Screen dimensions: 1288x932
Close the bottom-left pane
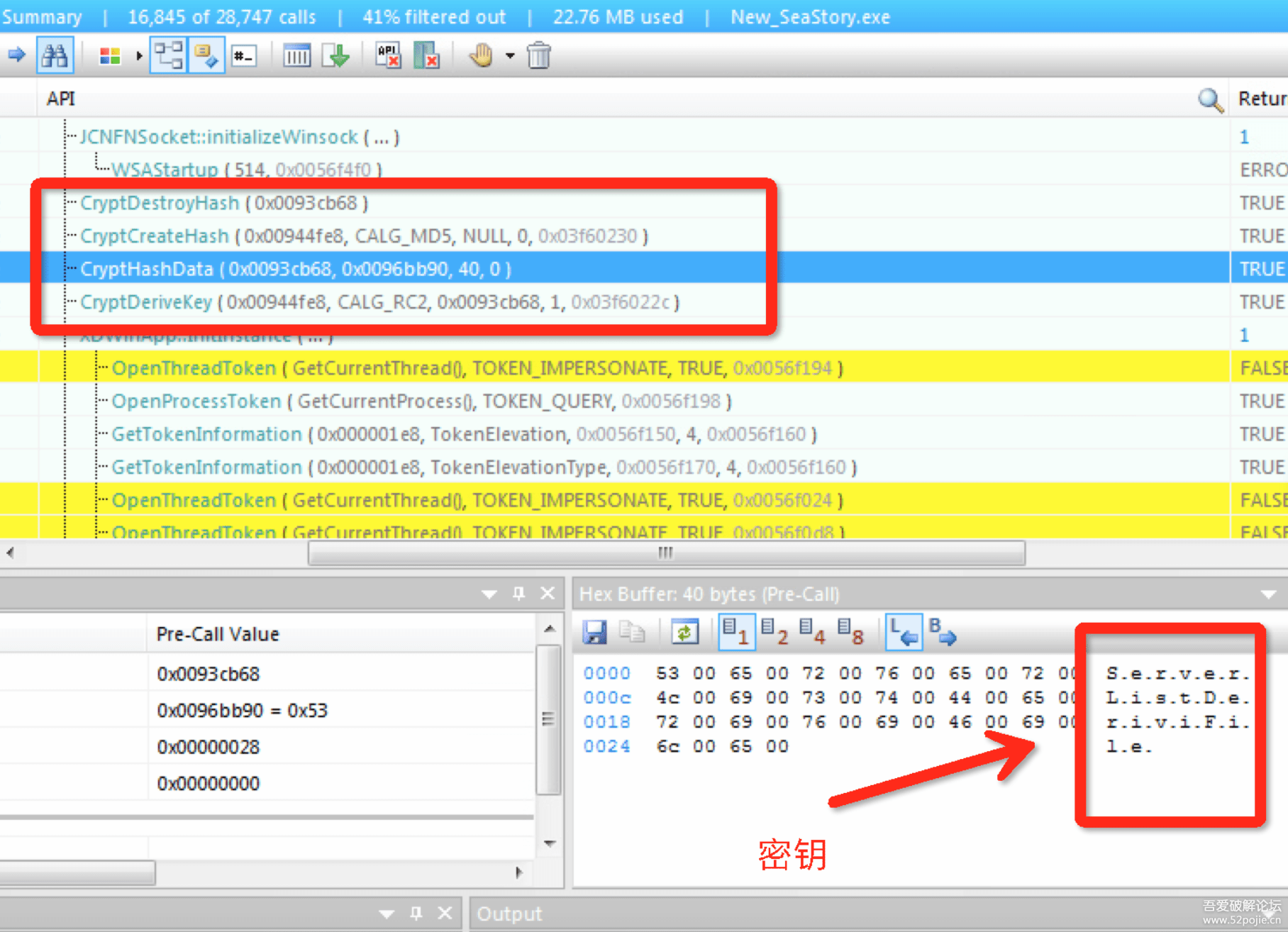pyautogui.click(x=445, y=914)
